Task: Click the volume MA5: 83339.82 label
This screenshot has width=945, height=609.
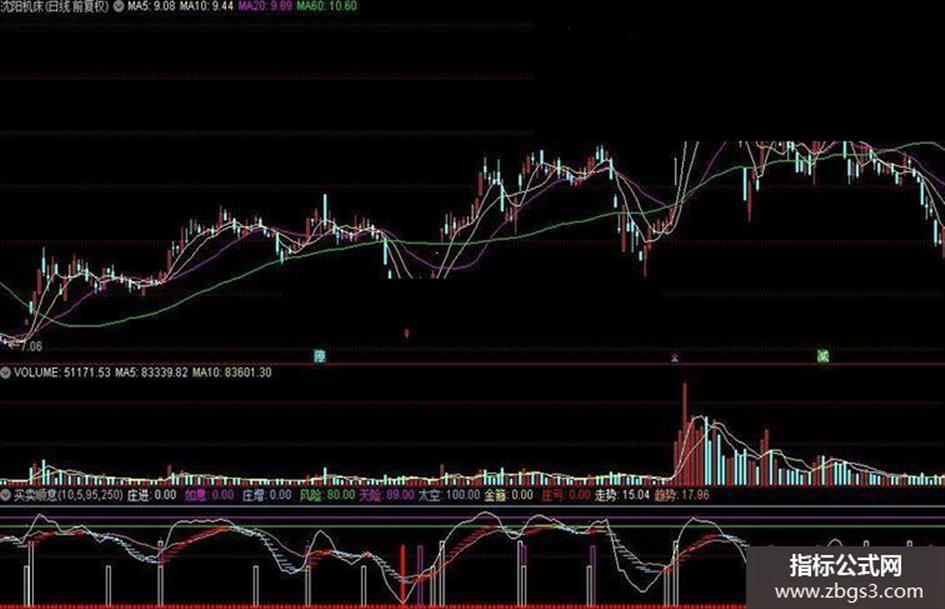Action: (x=151, y=373)
